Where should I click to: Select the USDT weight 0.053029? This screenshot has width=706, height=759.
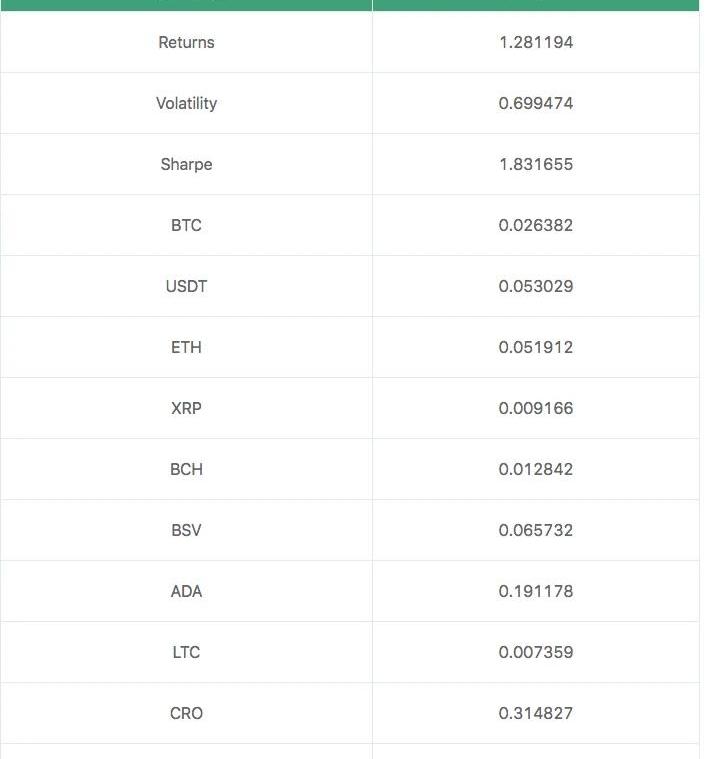(535, 286)
